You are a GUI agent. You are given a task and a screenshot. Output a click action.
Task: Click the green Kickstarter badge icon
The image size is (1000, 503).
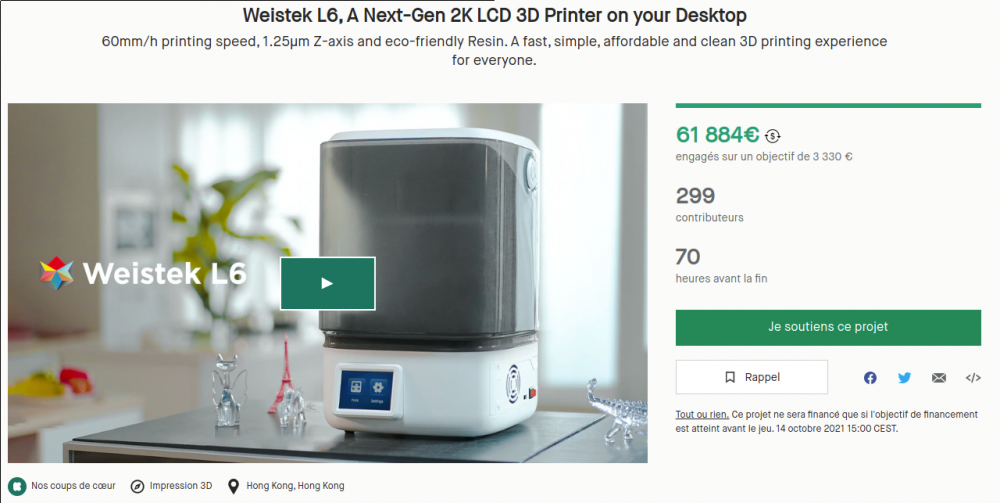click(x=17, y=486)
